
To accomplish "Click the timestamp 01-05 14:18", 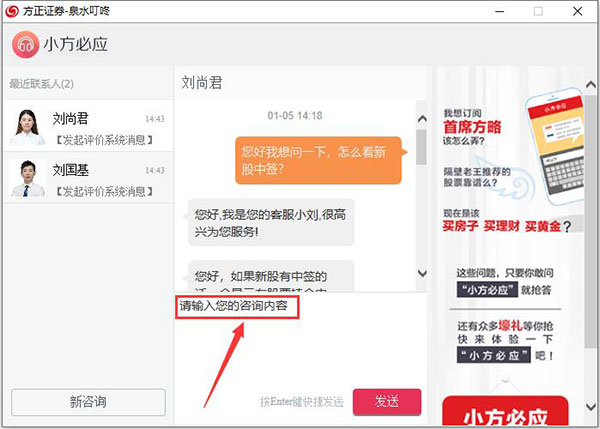I will click(x=295, y=116).
